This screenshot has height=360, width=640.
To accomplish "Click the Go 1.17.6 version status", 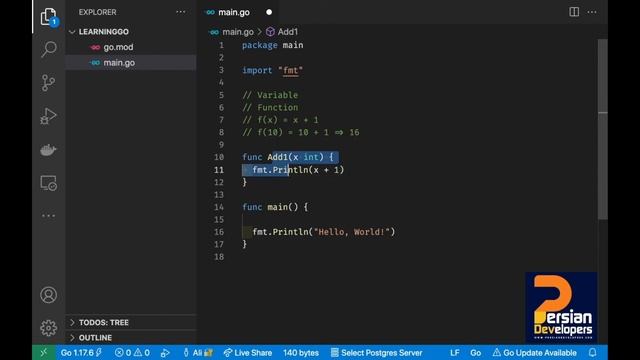I will (x=81, y=353).
